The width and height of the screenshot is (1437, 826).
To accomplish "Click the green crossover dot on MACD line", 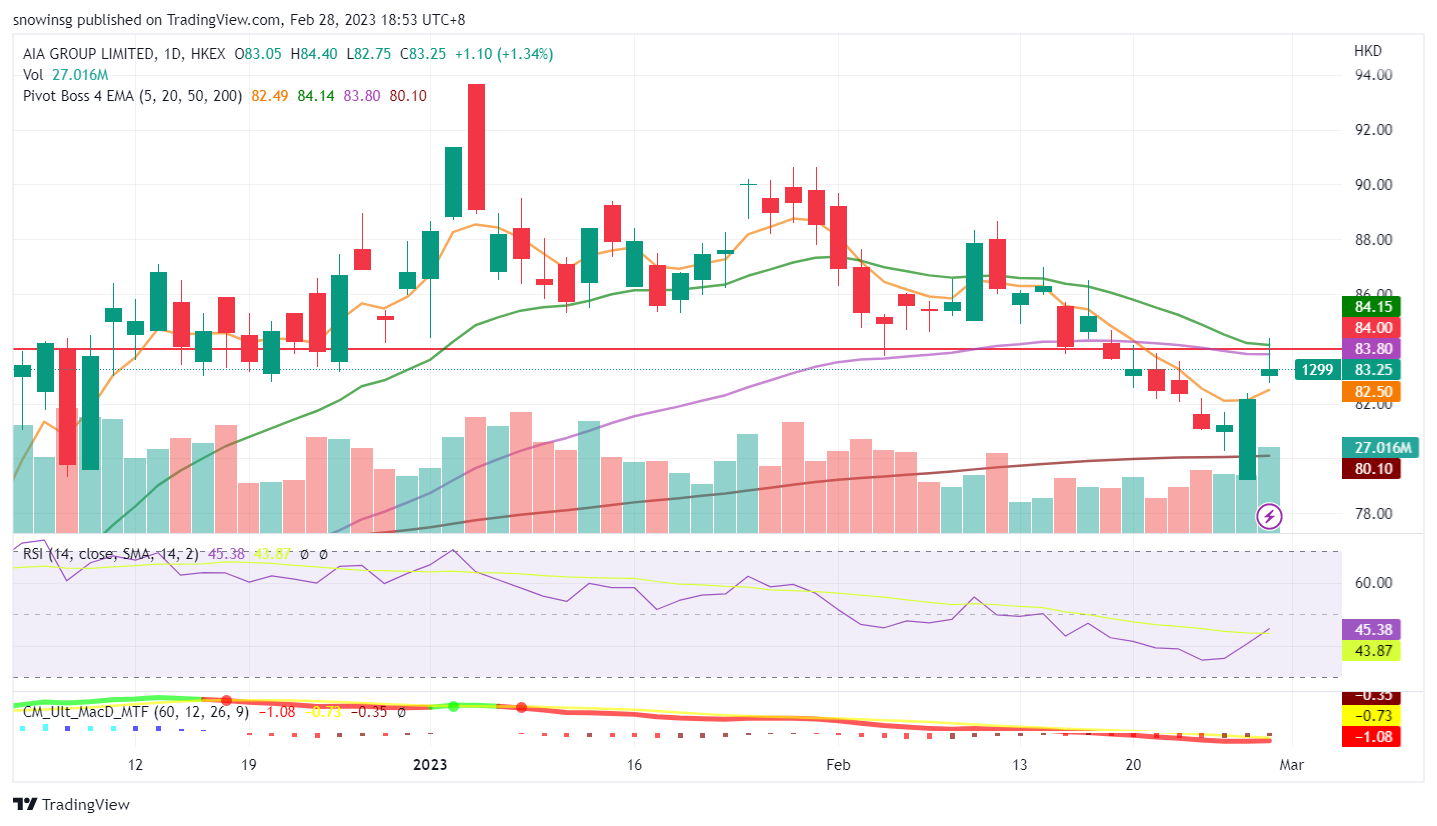I will click(453, 706).
